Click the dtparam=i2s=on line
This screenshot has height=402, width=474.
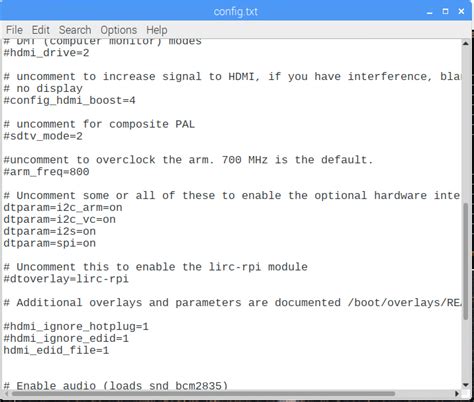(50, 231)
